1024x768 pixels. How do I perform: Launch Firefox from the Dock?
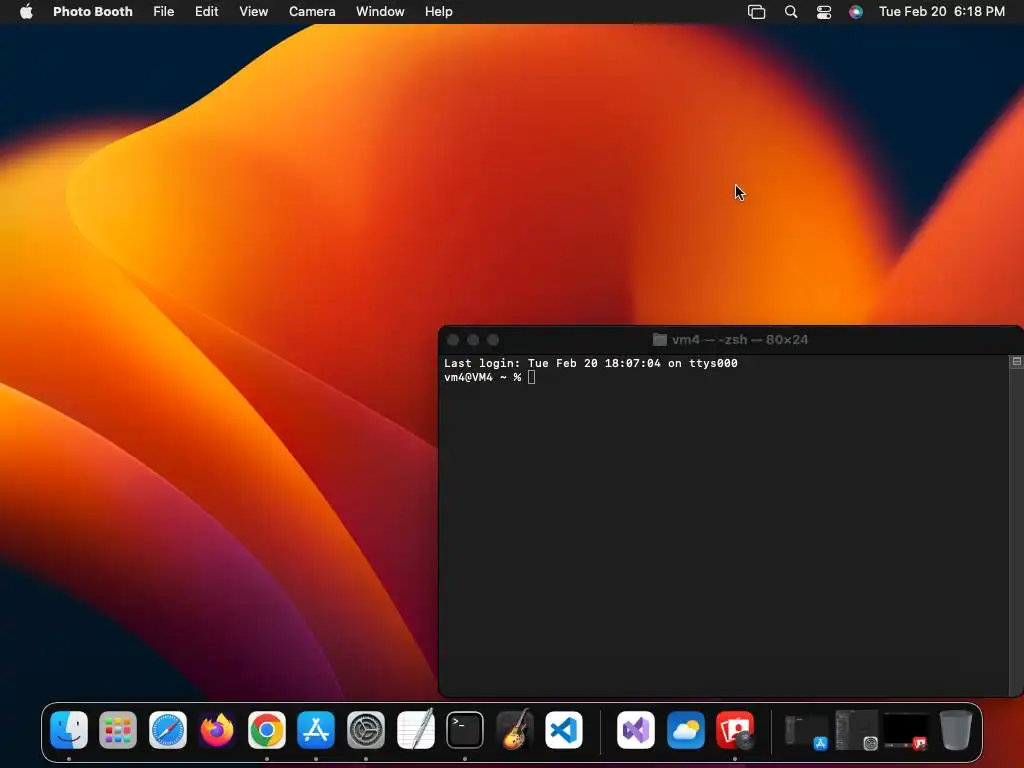217,729
